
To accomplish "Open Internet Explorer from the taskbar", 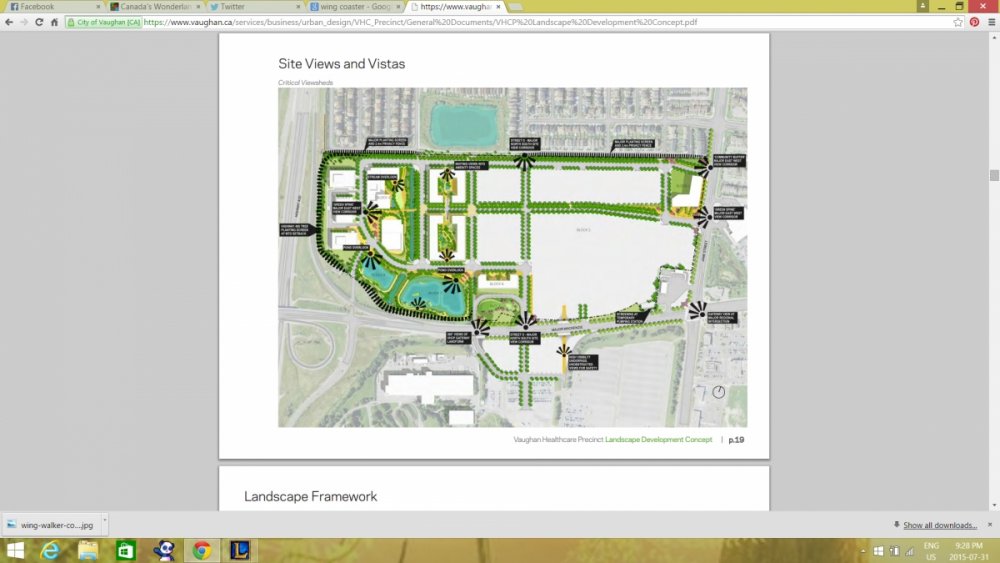I will coord(50,550).
